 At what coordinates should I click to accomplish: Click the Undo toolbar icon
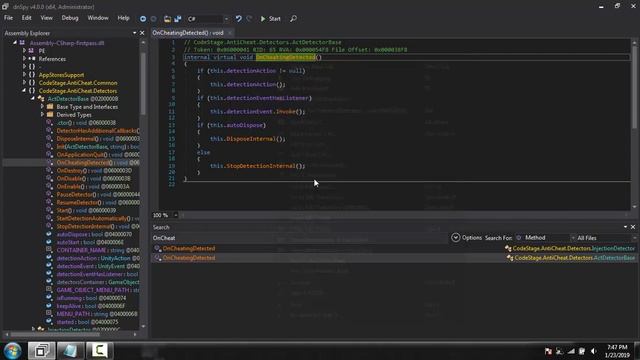click(x=239, y=19)
